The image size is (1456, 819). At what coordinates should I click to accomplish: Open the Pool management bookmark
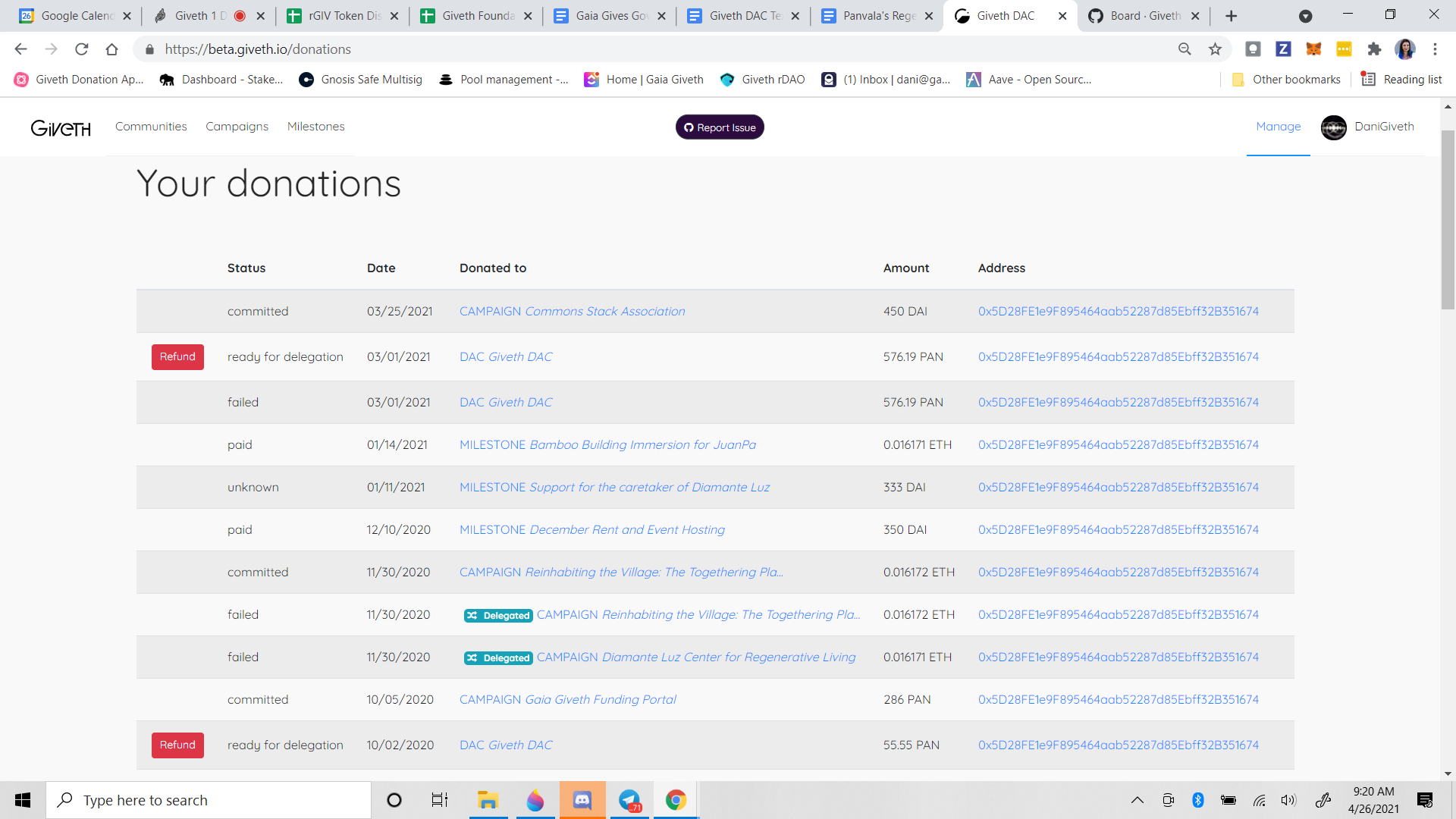504,80
